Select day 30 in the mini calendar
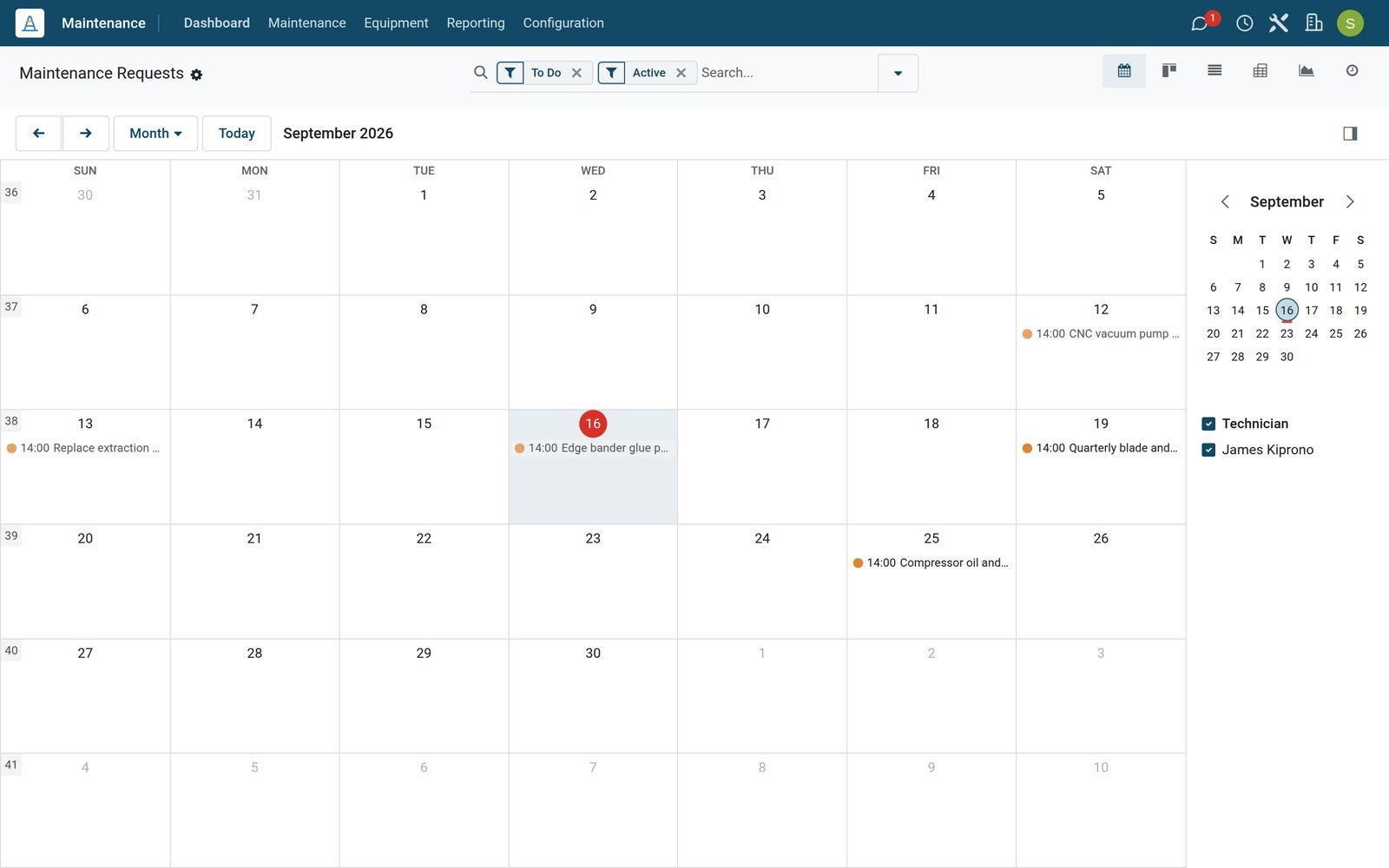The width and height of the screenshot is (1389, 868). 1287,358
